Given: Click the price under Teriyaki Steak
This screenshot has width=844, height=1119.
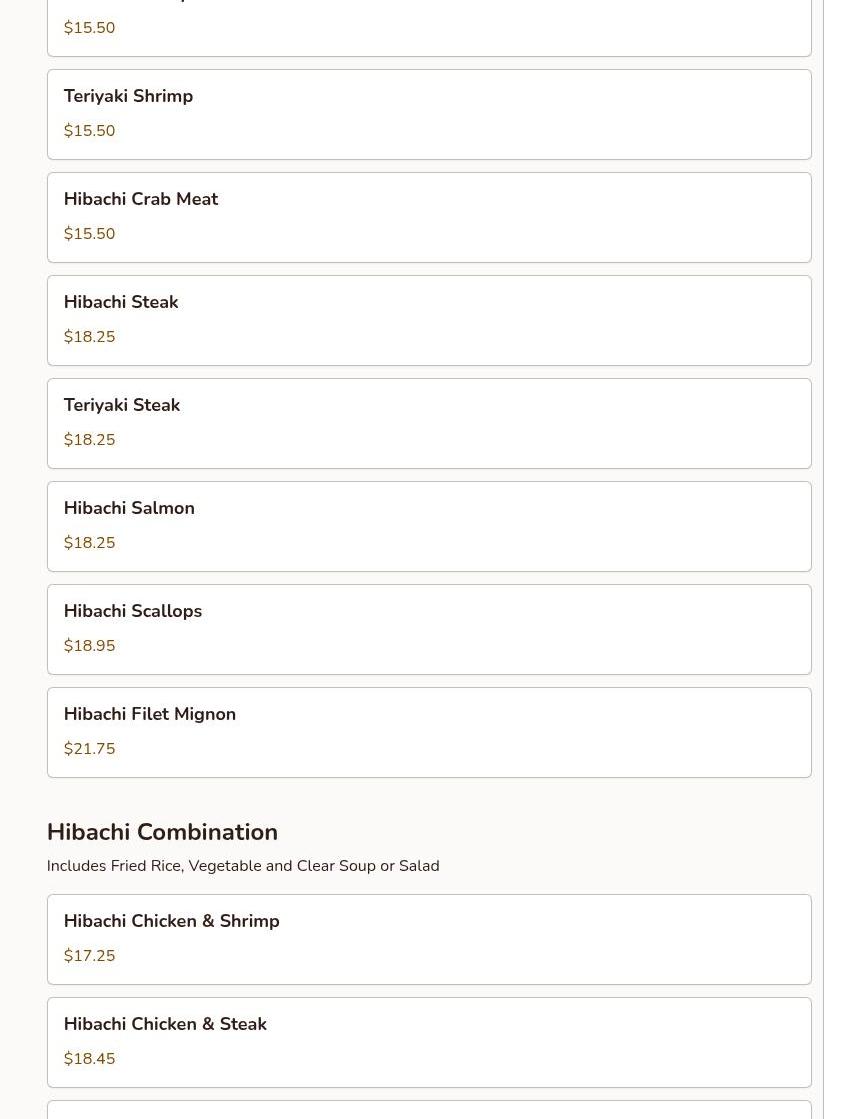Looking at the screenshot, I should 89,440.
